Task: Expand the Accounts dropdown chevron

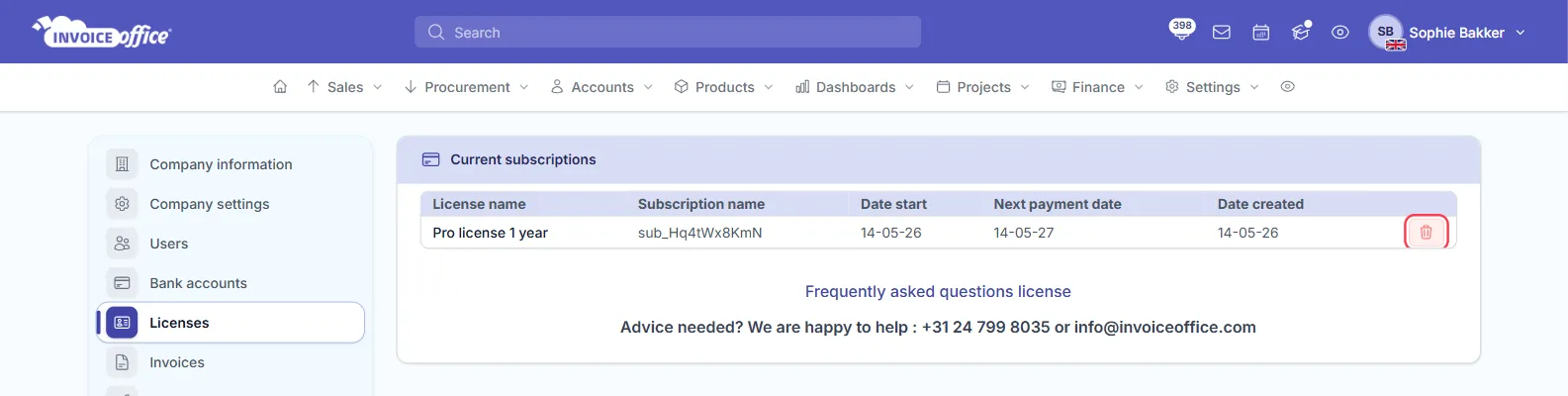Action: click(648, 87)
